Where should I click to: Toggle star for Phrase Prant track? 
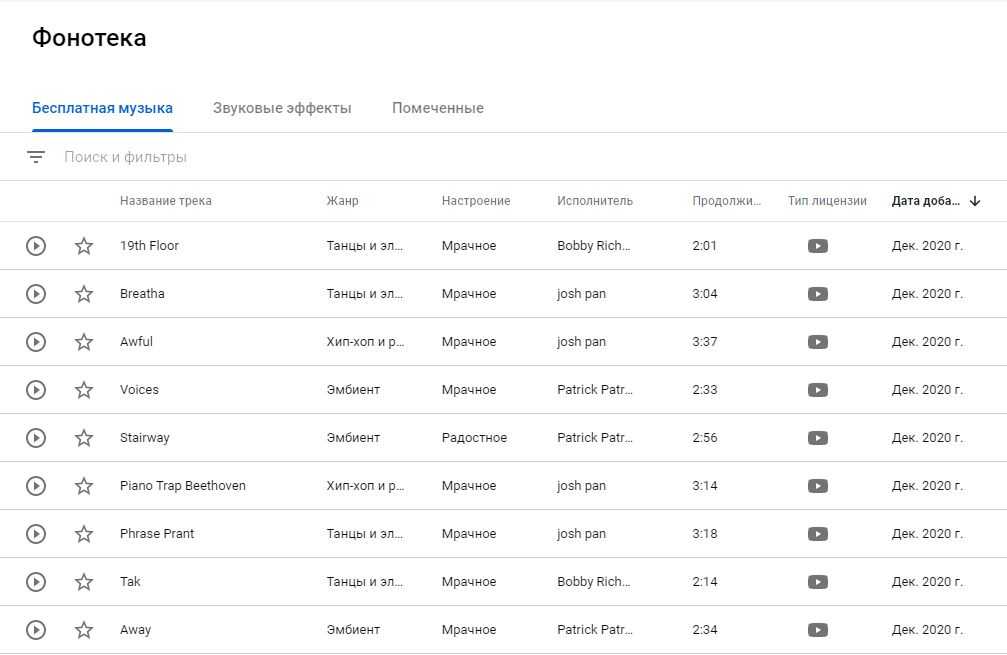pyautogui.click(x=84, y=534)
